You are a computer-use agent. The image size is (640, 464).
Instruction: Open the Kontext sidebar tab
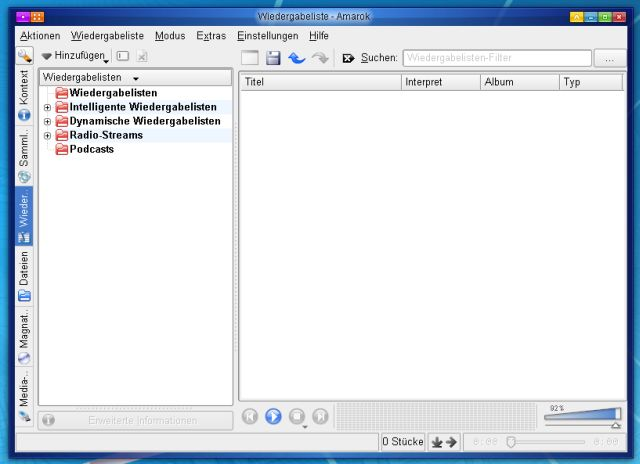24,95
